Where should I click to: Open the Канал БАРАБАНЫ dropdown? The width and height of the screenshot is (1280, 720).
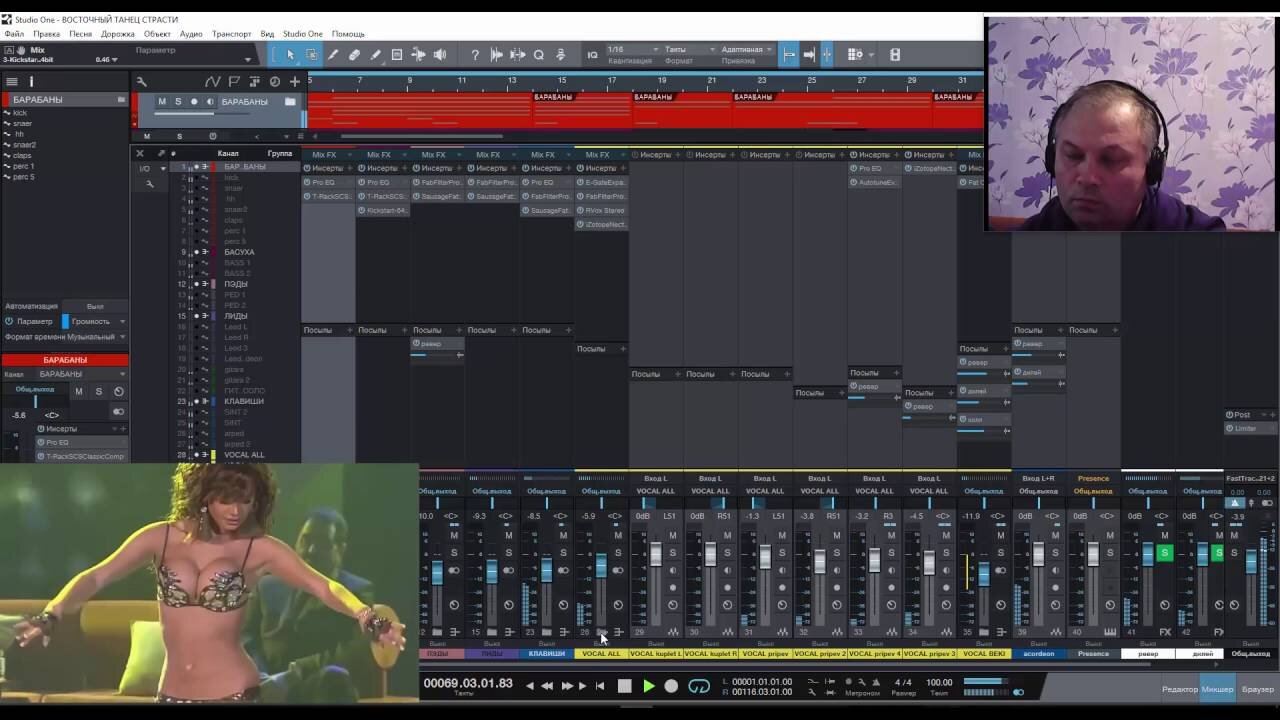82,374
